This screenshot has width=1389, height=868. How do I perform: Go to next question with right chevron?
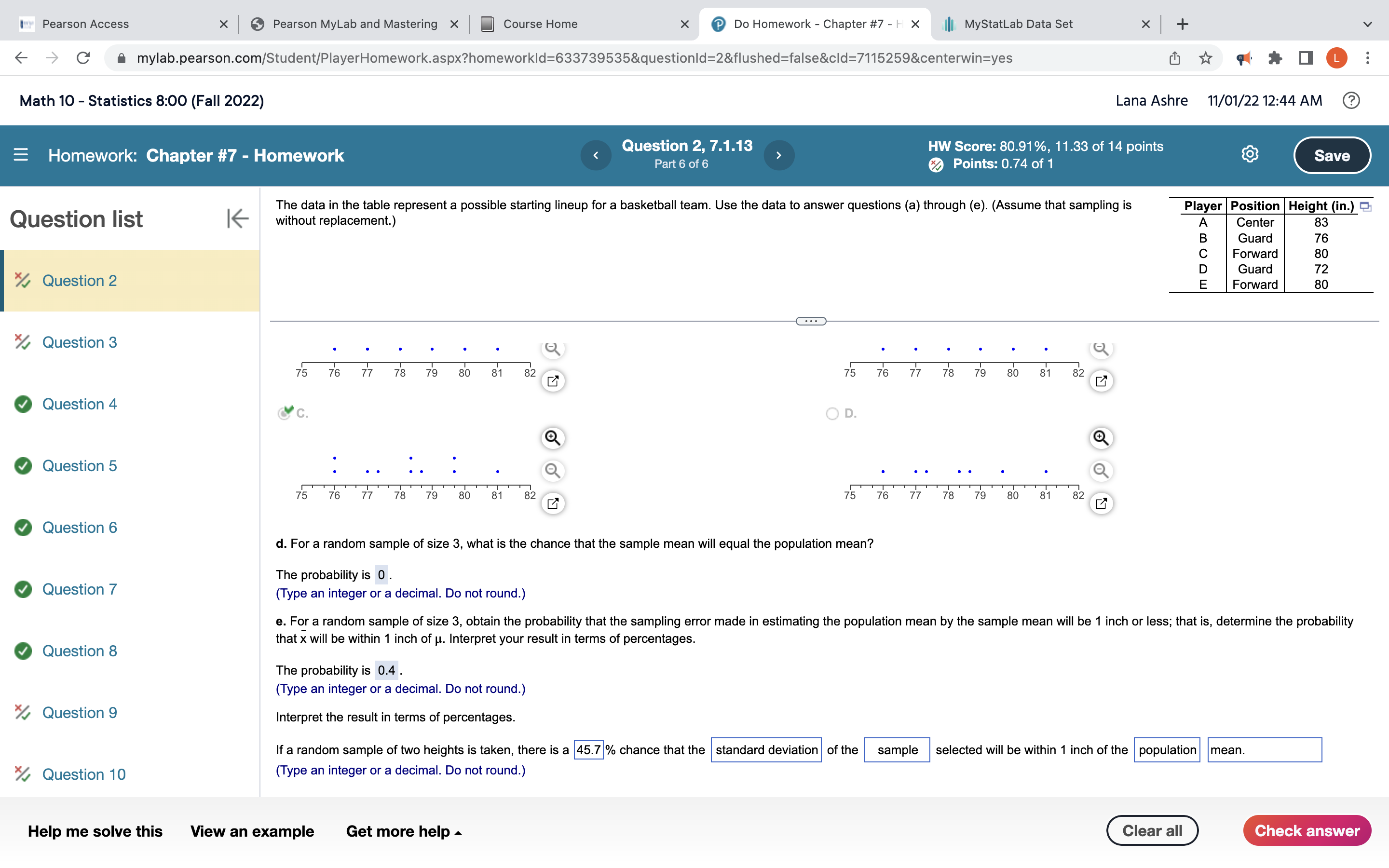[778, 155]
